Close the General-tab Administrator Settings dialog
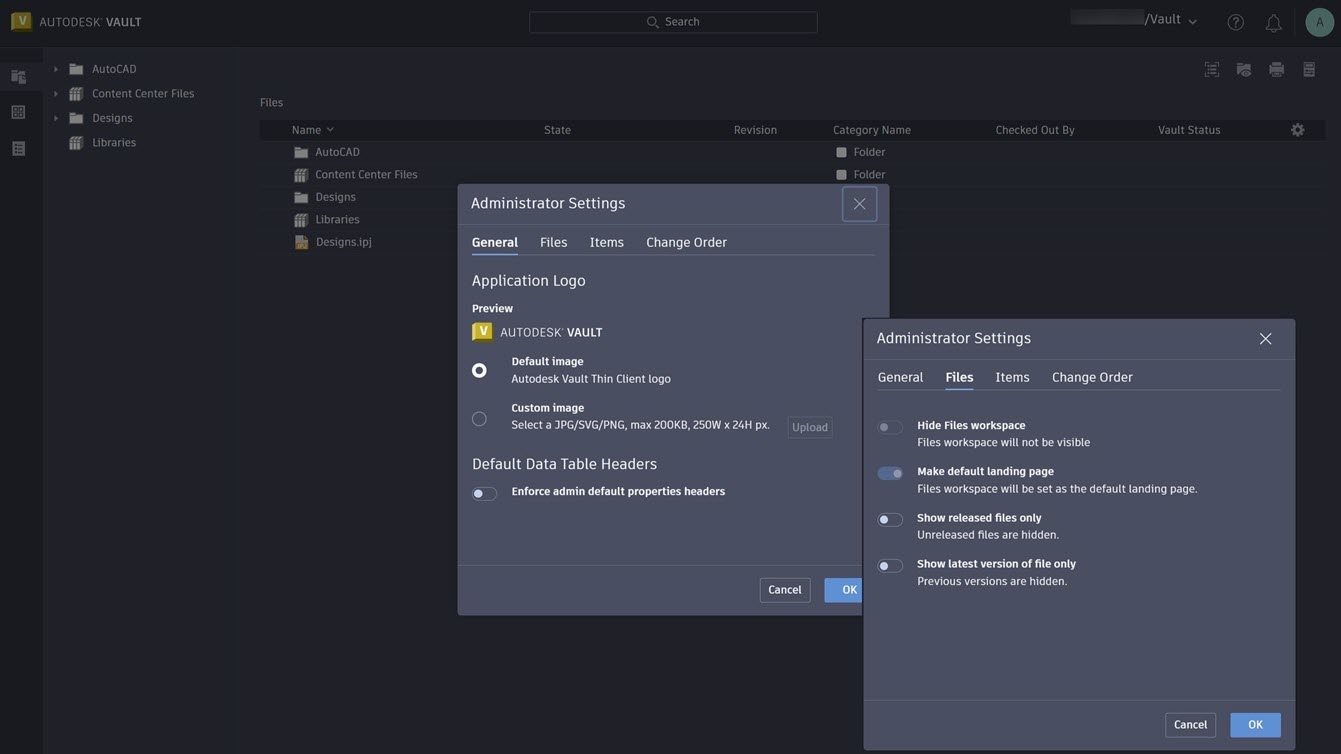 (x=860, y=204)
